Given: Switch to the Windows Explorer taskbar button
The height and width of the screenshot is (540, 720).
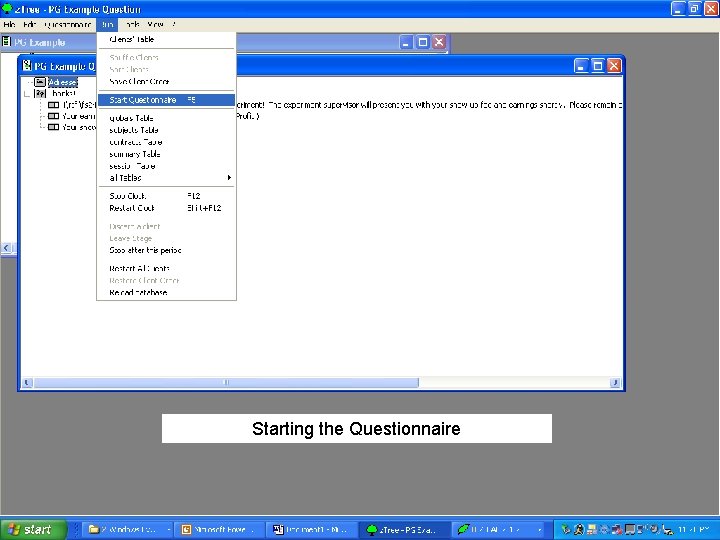Looking at the screenshot, I should pos(129,529).
